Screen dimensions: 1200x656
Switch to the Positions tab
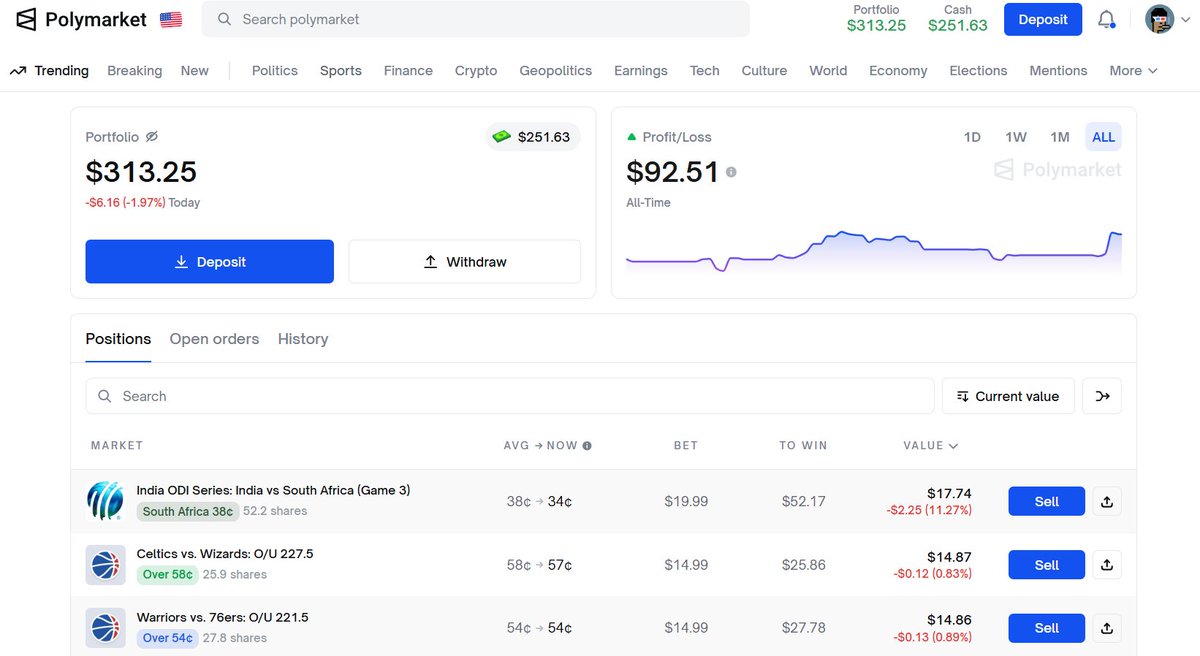tap(118, 339)
